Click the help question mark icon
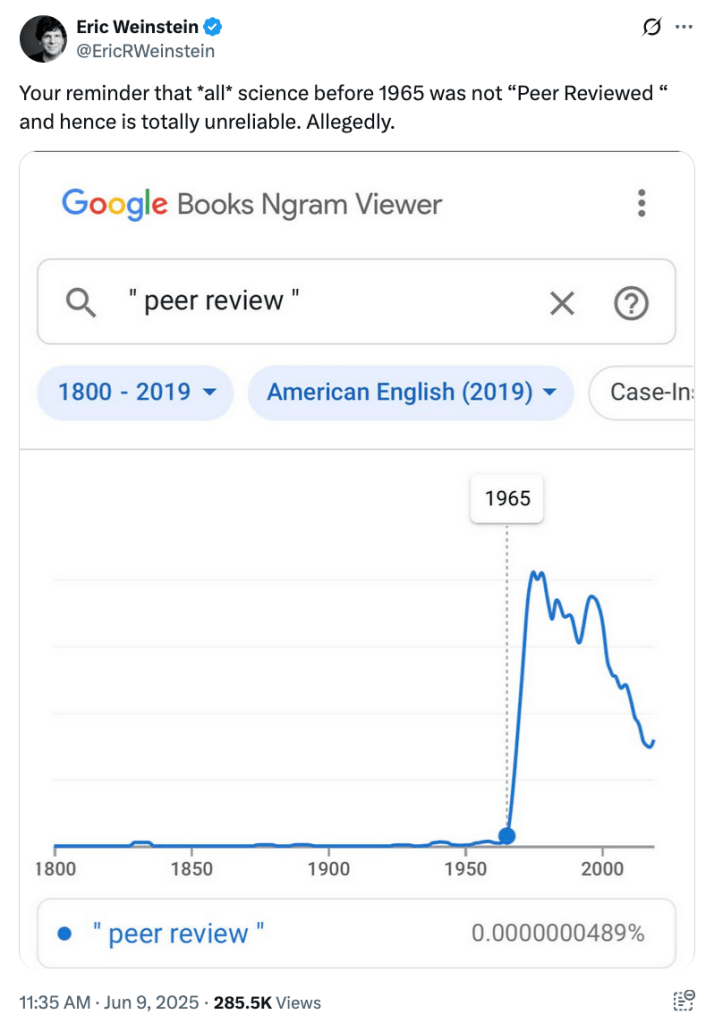This screenshot has height=1023, width=714. pyautogui.click(x=630, y=303)
